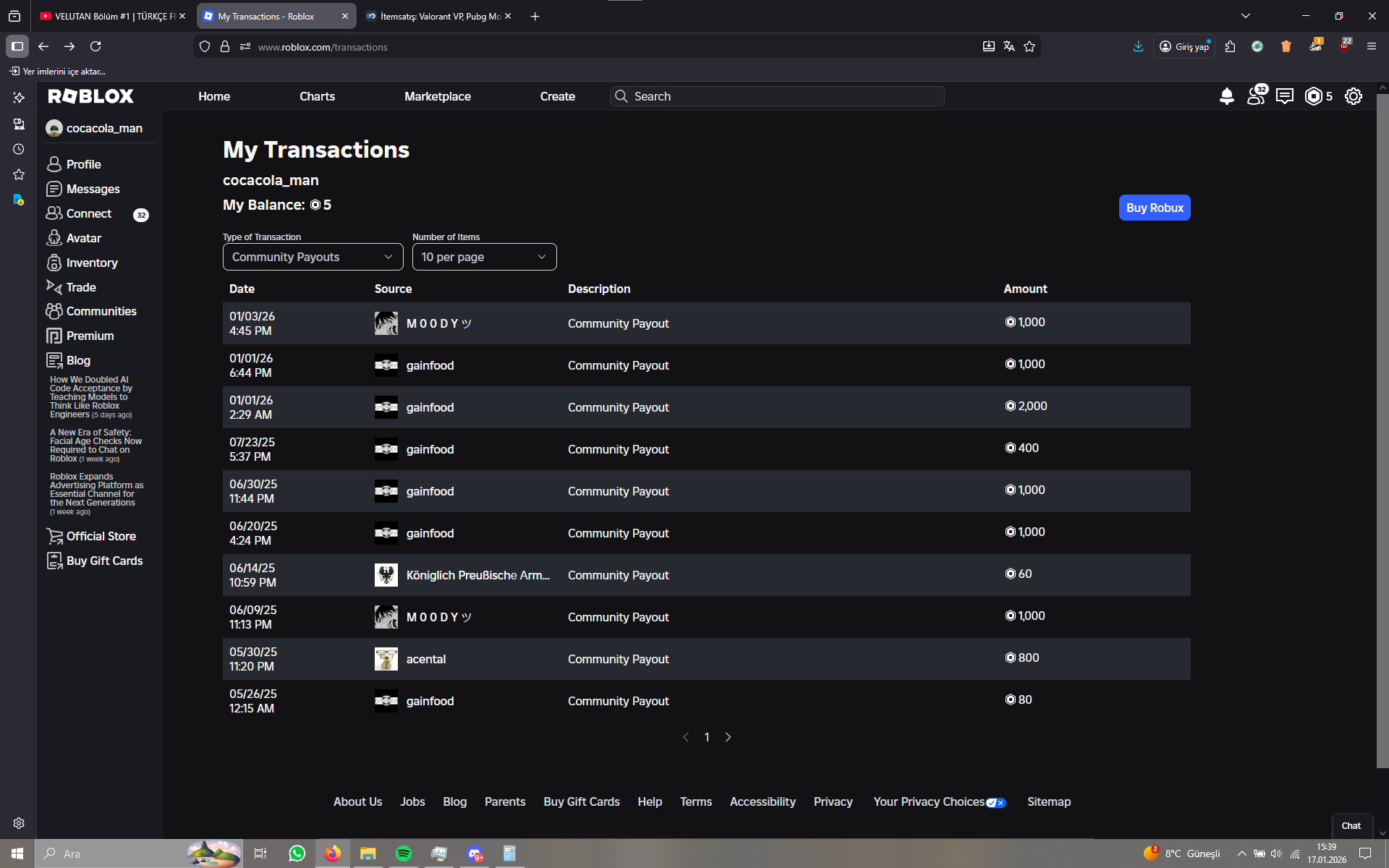Viewport: 1389px width, 868px height.
Task: Go to next transactions page
Action: [x=729, y=737]
